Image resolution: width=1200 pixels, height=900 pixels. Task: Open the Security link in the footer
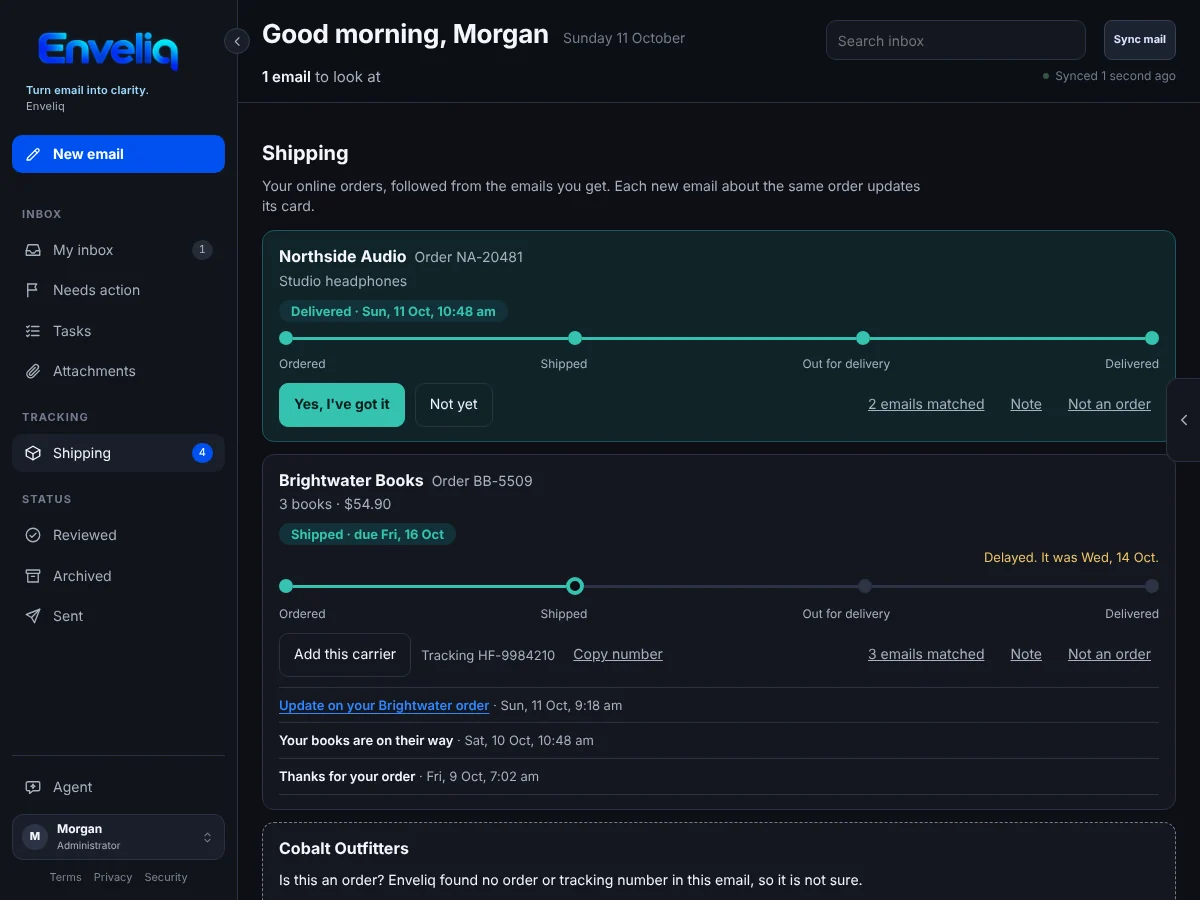tap(166, 877)
